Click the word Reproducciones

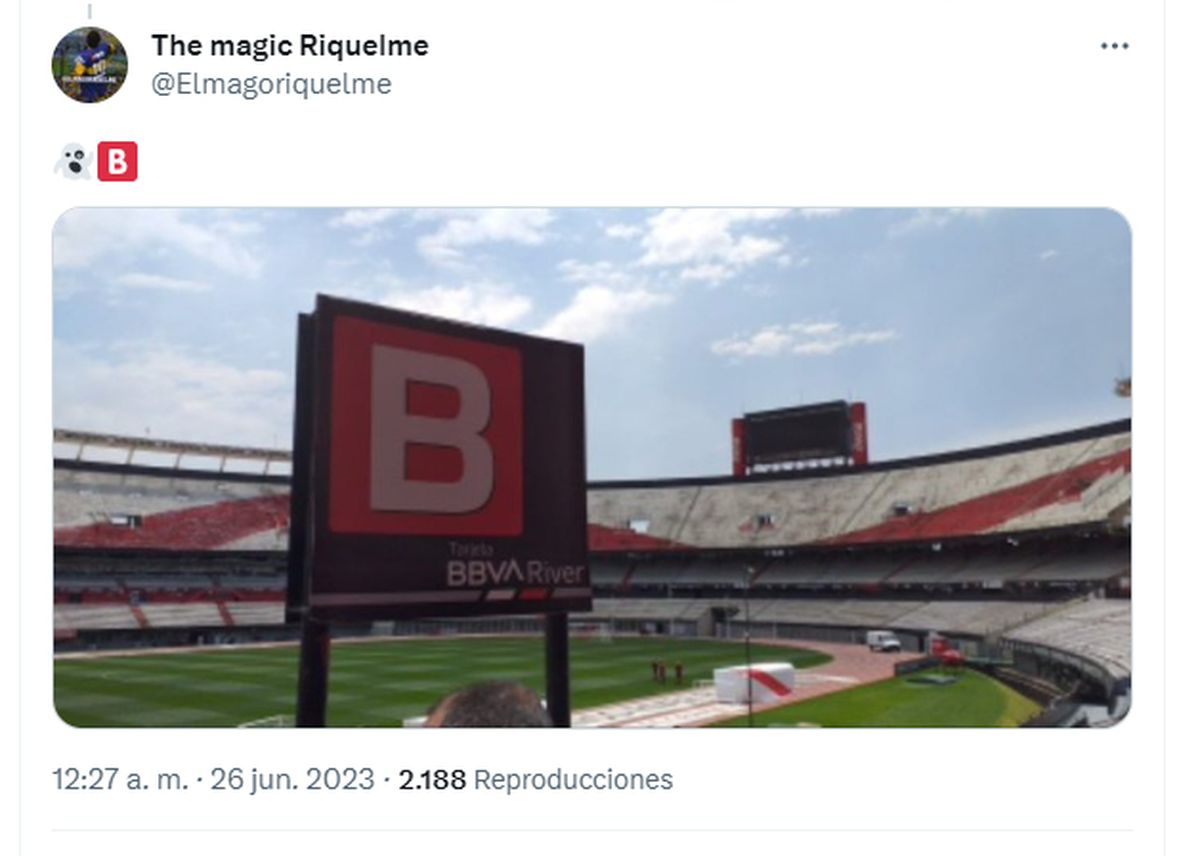(x=573, y=779)
